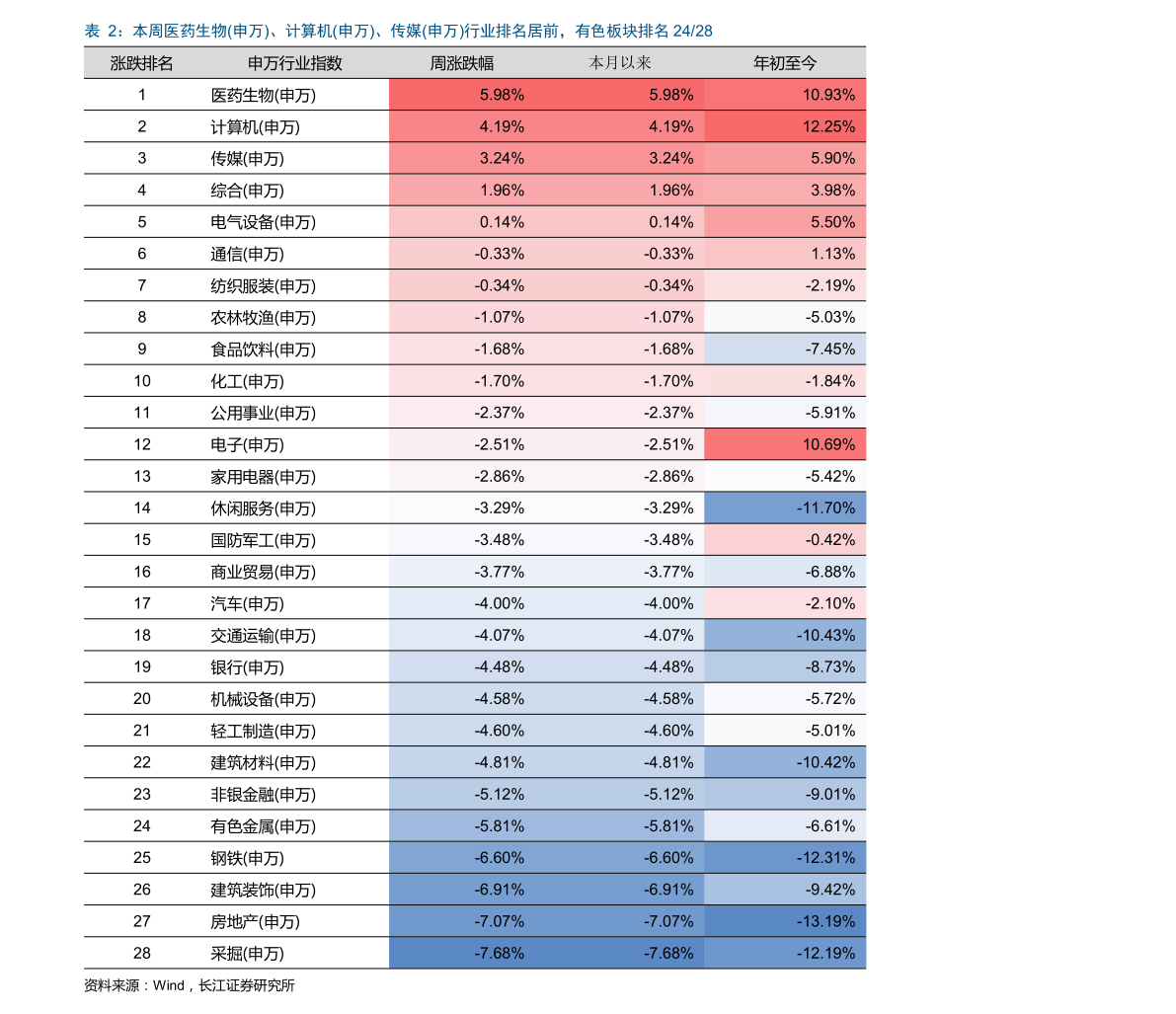Select the 本月以来 column header
Screen dimensions: 1176x1014
click(x=620, y=63)
